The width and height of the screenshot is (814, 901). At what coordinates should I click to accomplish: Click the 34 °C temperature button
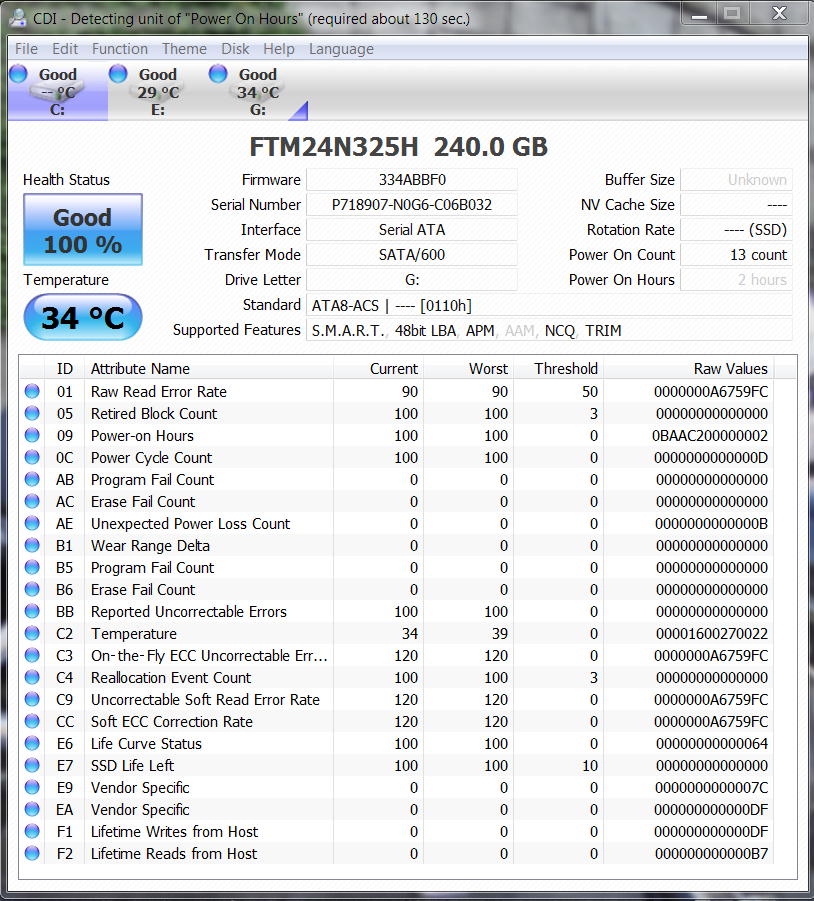tap(83, 318)
